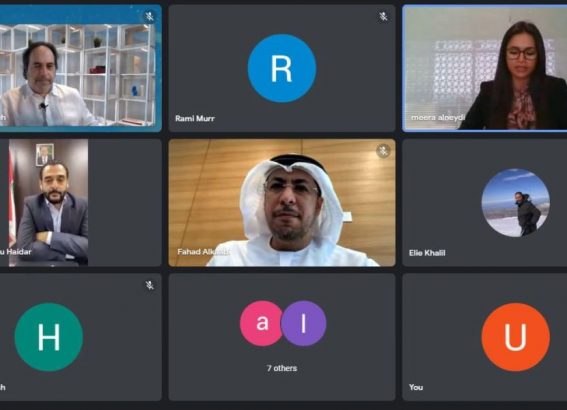The image size is (567, 410).
Task: Select the Haidar video tile with crossed arms
Action: tap(80, 202)
